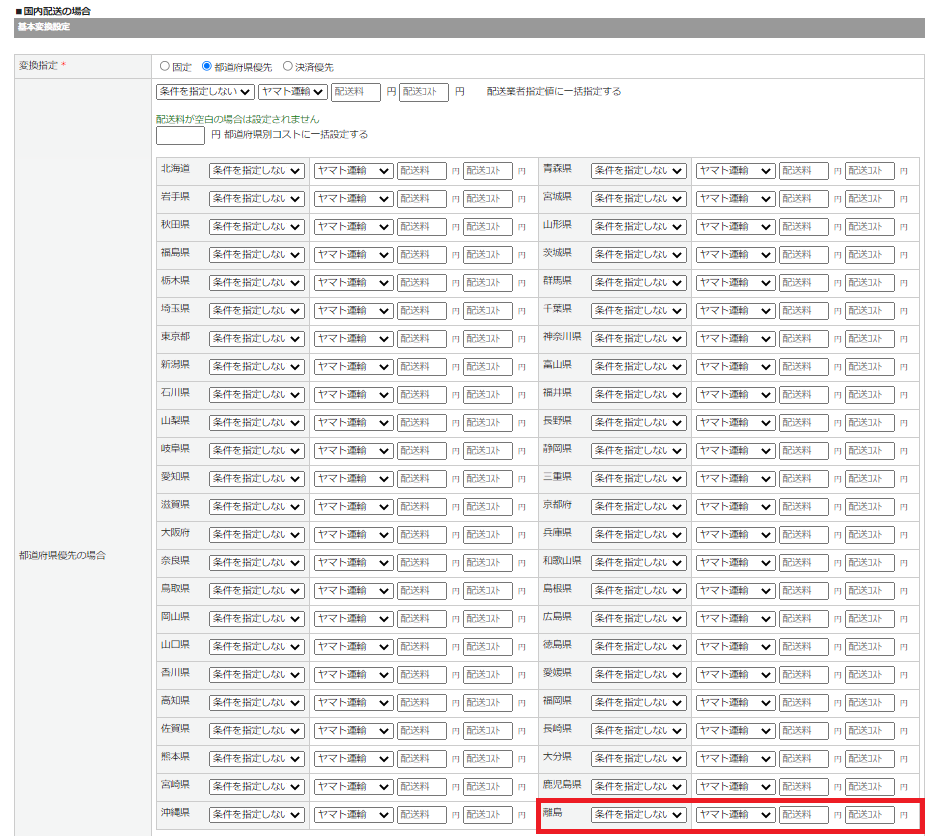This screenshot has height=836, width=937.
Task: Click the 配送料 field for 大阪府
Action: point(422,535)
